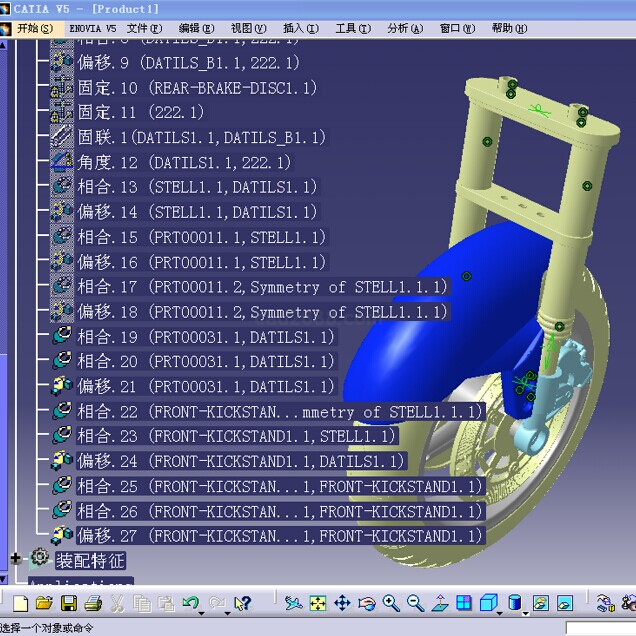The image size is (636, 636).
Task: Click the New document icon
Action: [x=20, y=603]
